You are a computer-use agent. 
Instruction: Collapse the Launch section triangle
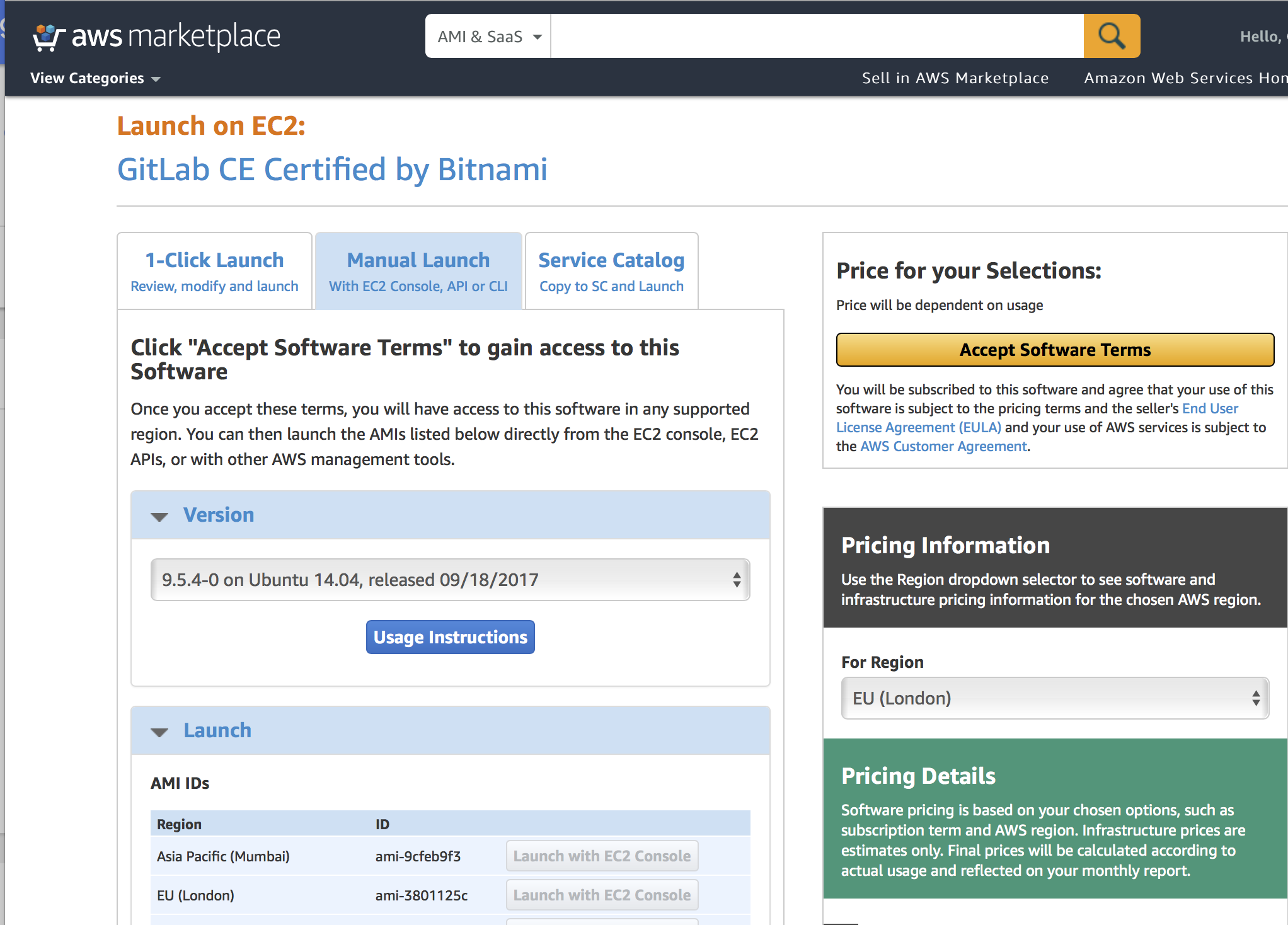pos(159,732)
